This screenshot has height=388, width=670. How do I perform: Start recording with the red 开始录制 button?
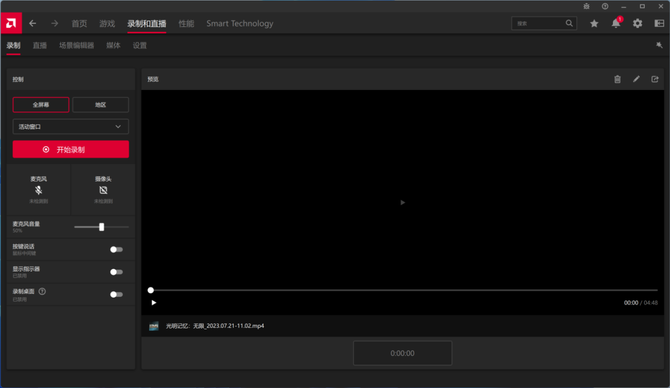(71, 149)
